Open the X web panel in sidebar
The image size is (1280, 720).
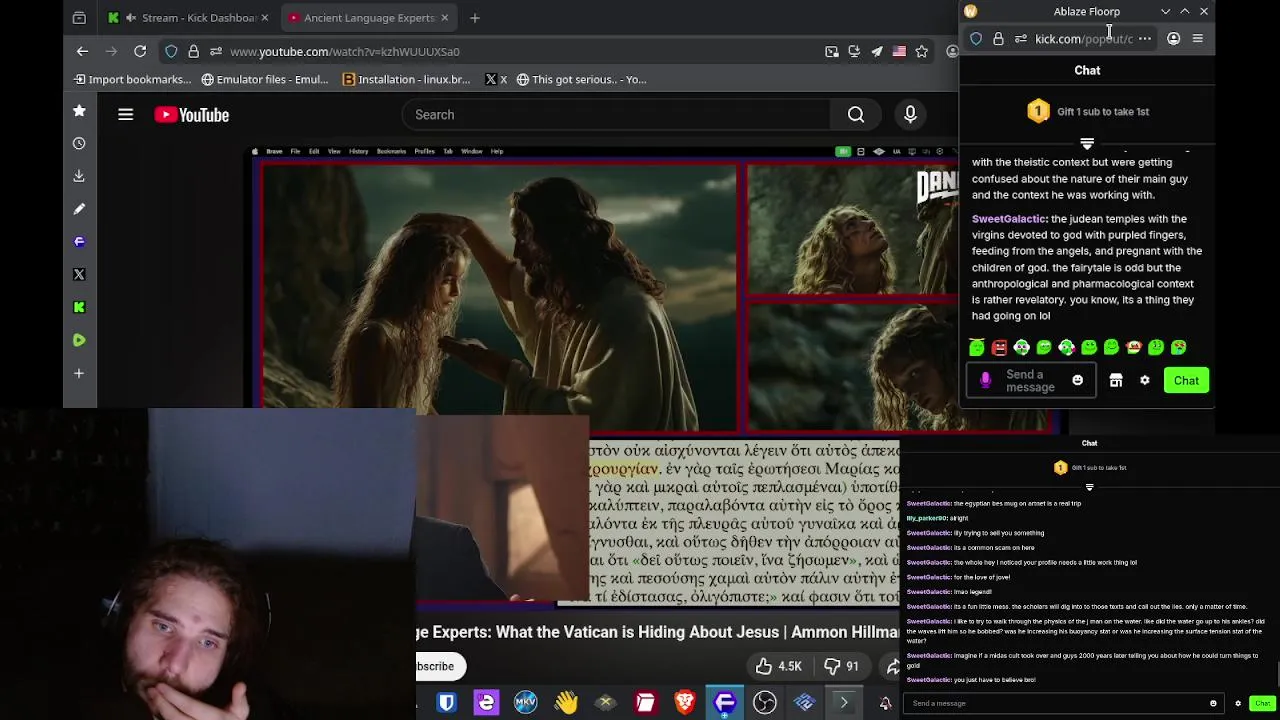tap(79, 274)
